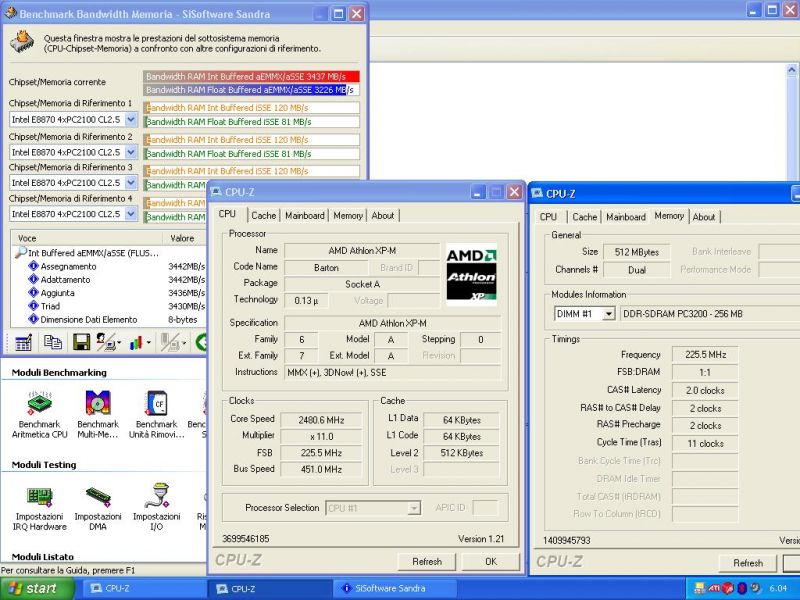Select the Aggiunta row in results list
This screenshot has height=600, width=800.
[x=108, y=293]
